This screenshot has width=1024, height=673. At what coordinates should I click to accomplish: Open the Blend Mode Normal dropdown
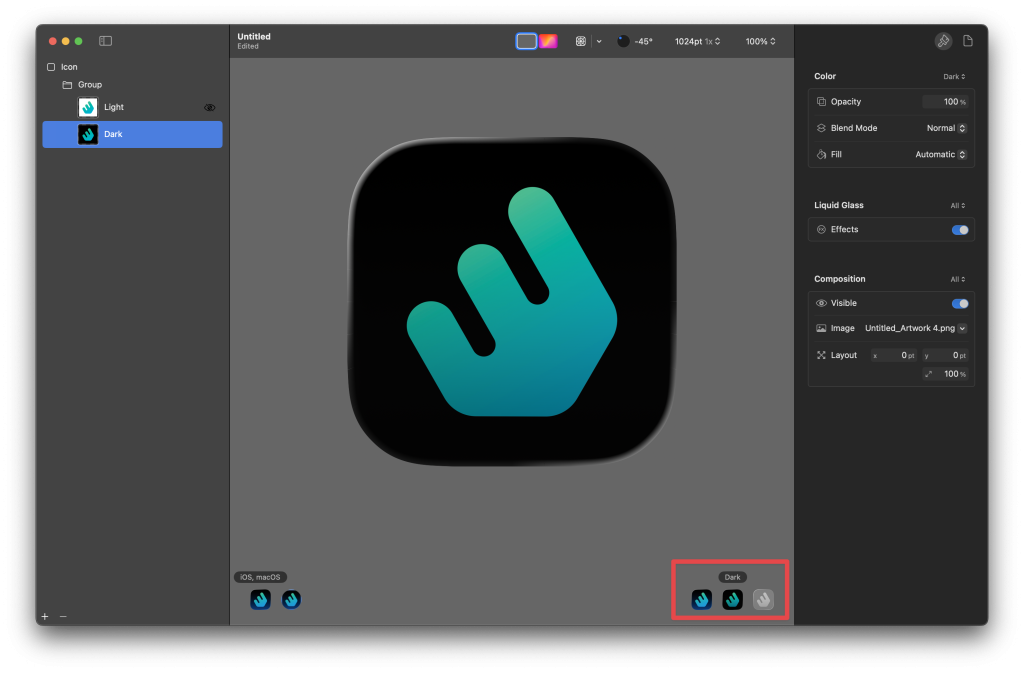[946, 128]
